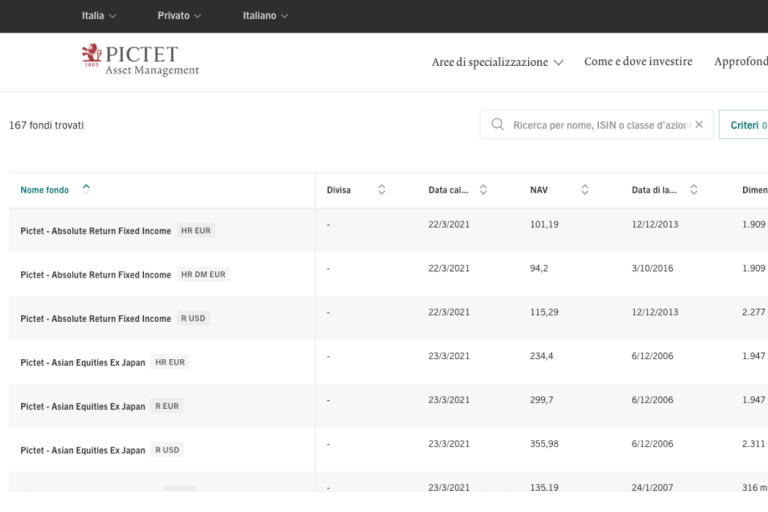Click the Data di la... column header label
Image resolution: width=768 pixels, height=512 pixels.
click(654, 190)
